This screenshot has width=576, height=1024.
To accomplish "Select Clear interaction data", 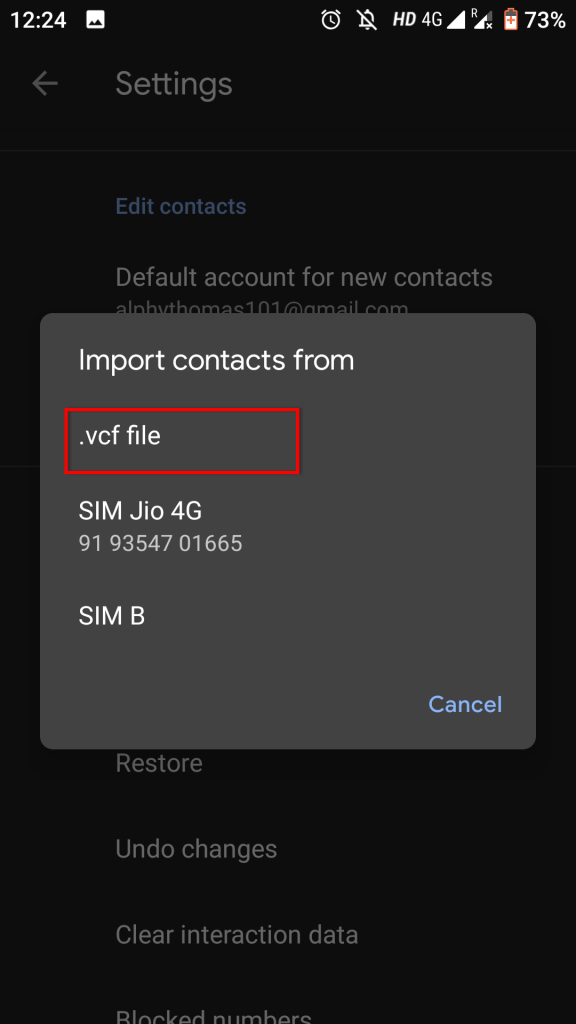I will coord(237,935).
